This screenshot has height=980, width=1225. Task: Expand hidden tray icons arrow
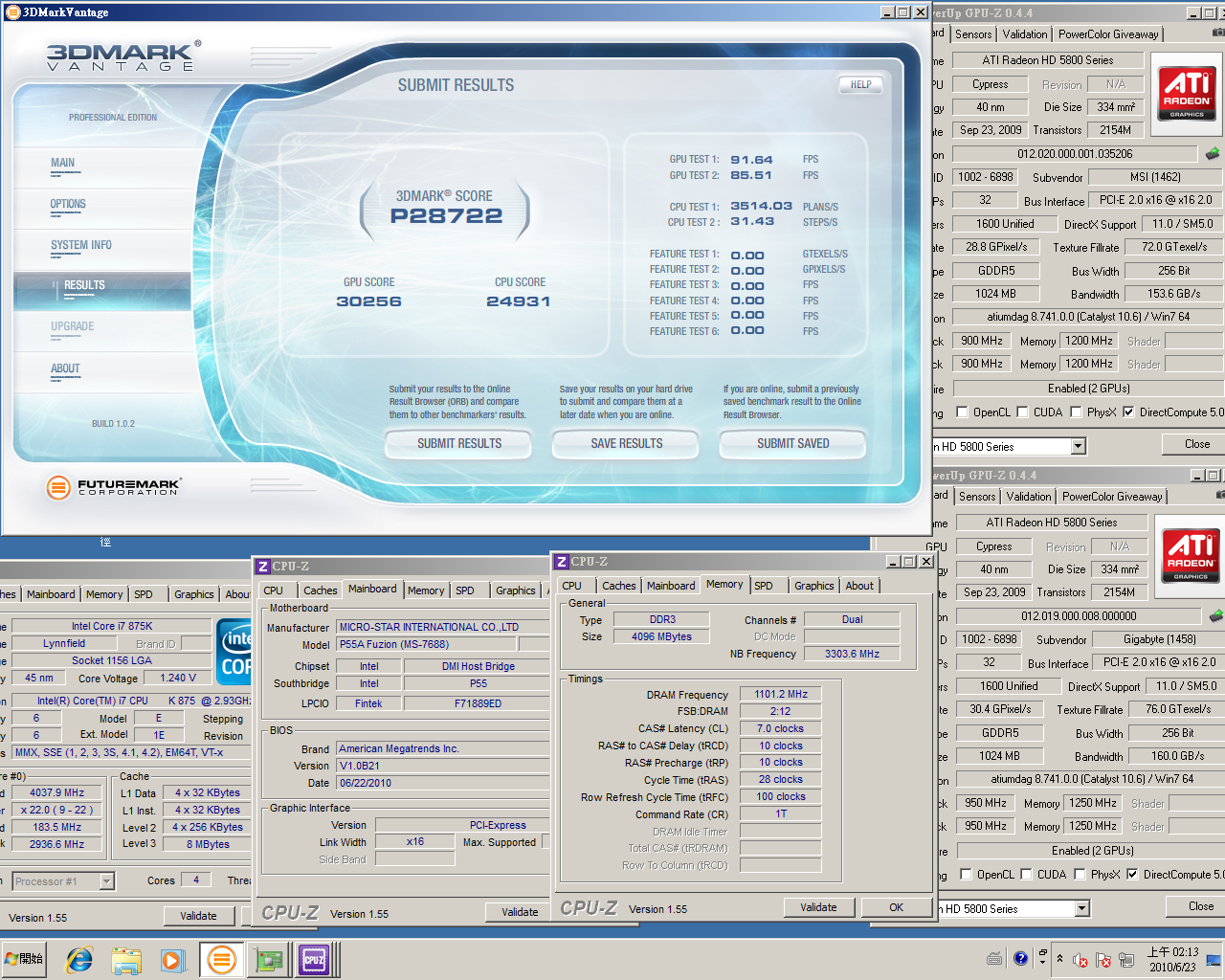pos(1058,960)
